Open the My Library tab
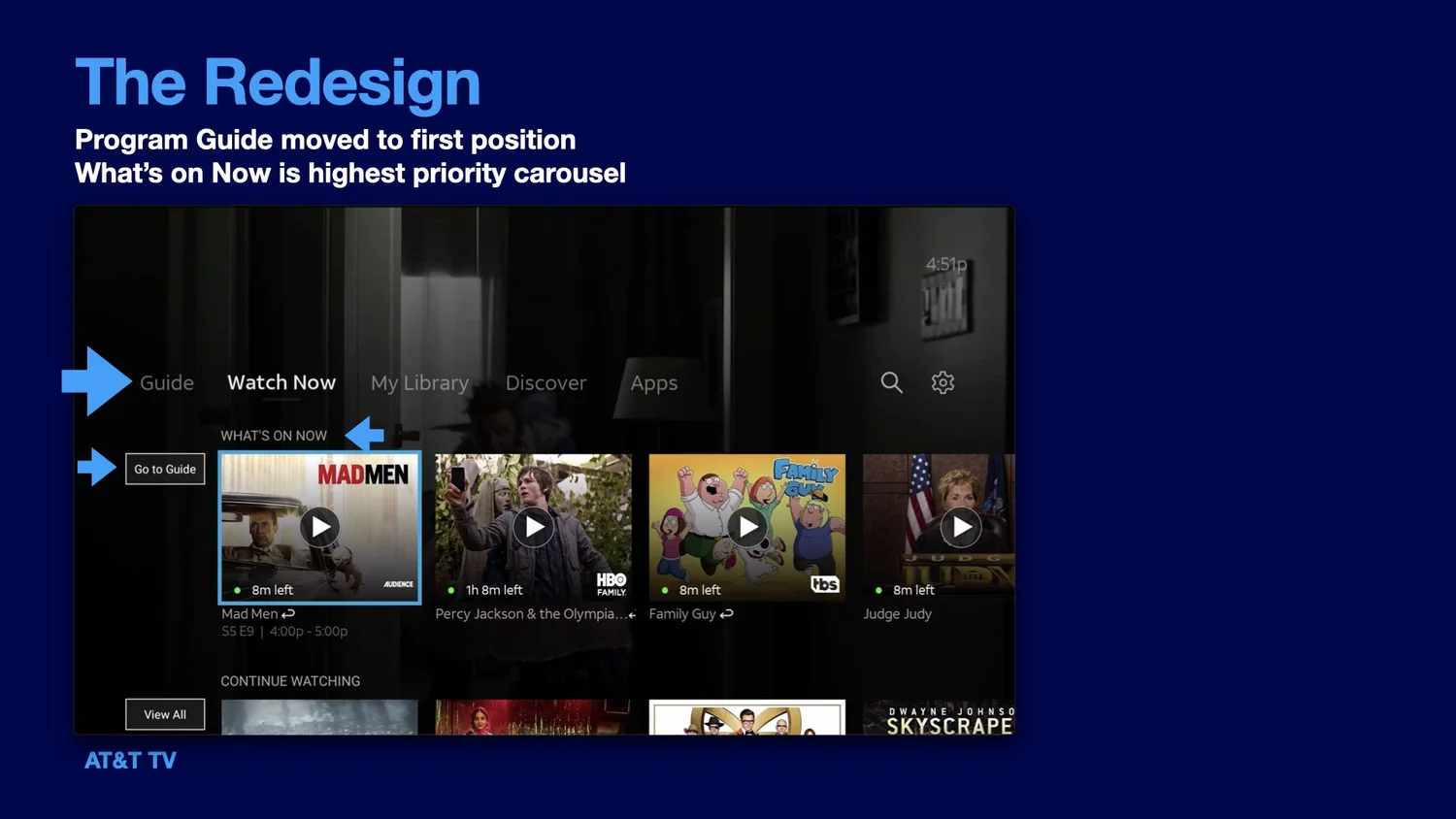This screenshot has width=1456, height=819. 419,383
